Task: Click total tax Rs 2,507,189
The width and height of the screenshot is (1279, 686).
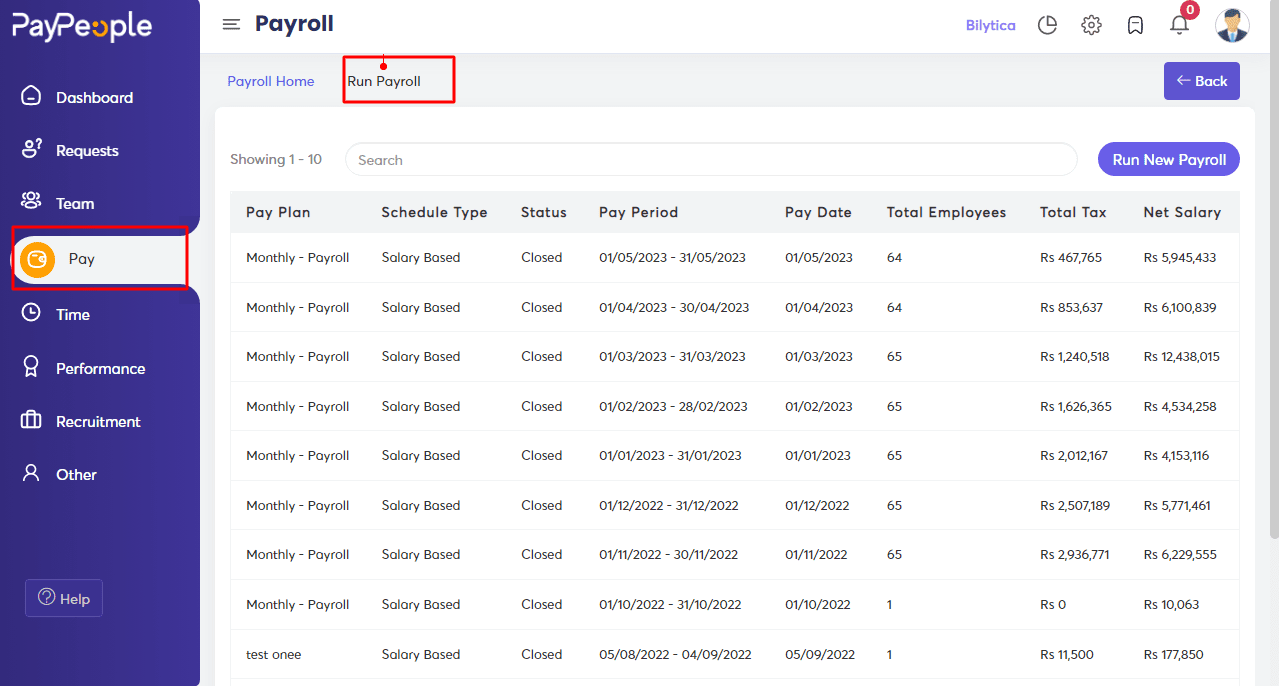Action: [x=1075, y=506]
